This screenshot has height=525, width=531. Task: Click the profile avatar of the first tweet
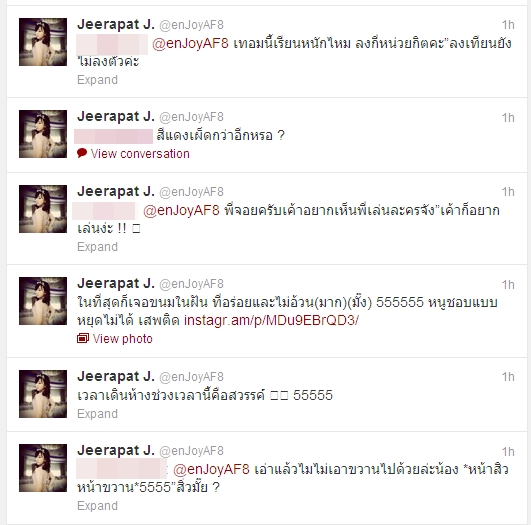tap(43, 42)
